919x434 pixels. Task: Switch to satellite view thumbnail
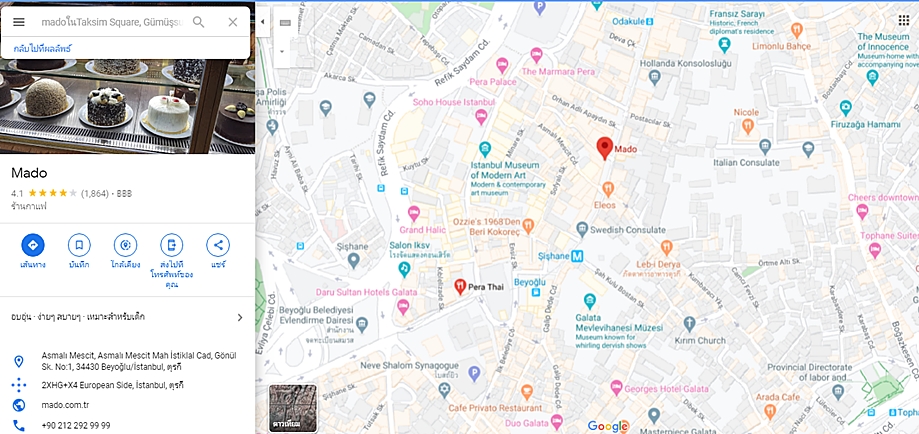point(293,408)
